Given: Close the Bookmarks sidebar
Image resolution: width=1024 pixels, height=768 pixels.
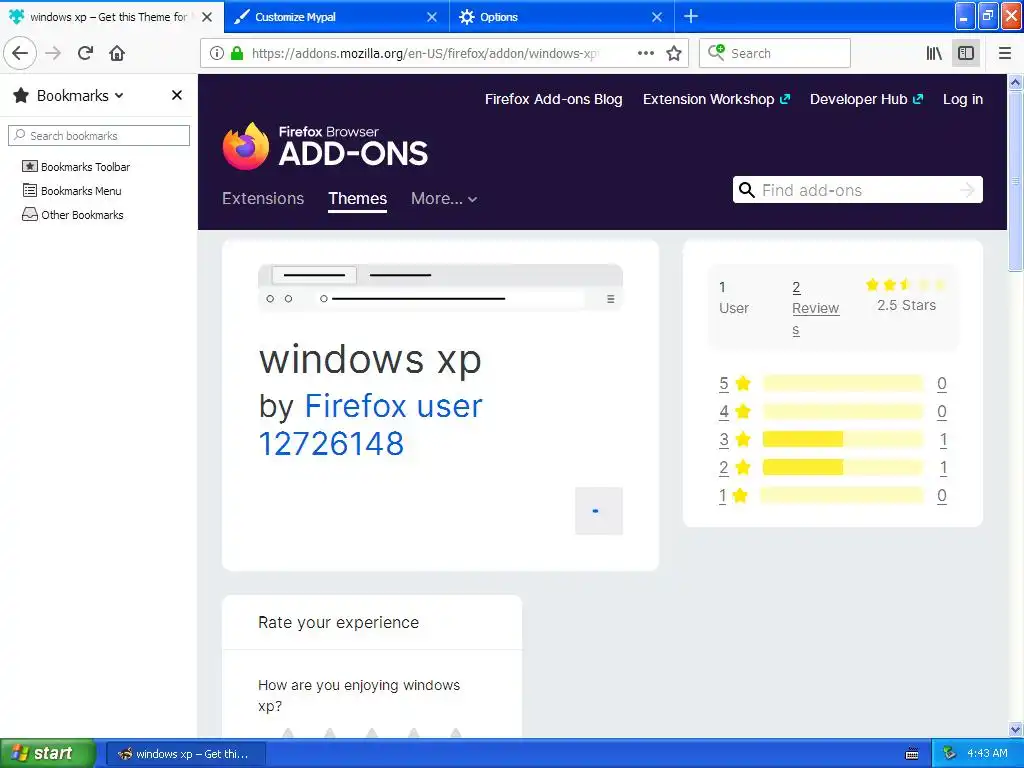Looking at the screenshot, I should (x=176, y=95).
